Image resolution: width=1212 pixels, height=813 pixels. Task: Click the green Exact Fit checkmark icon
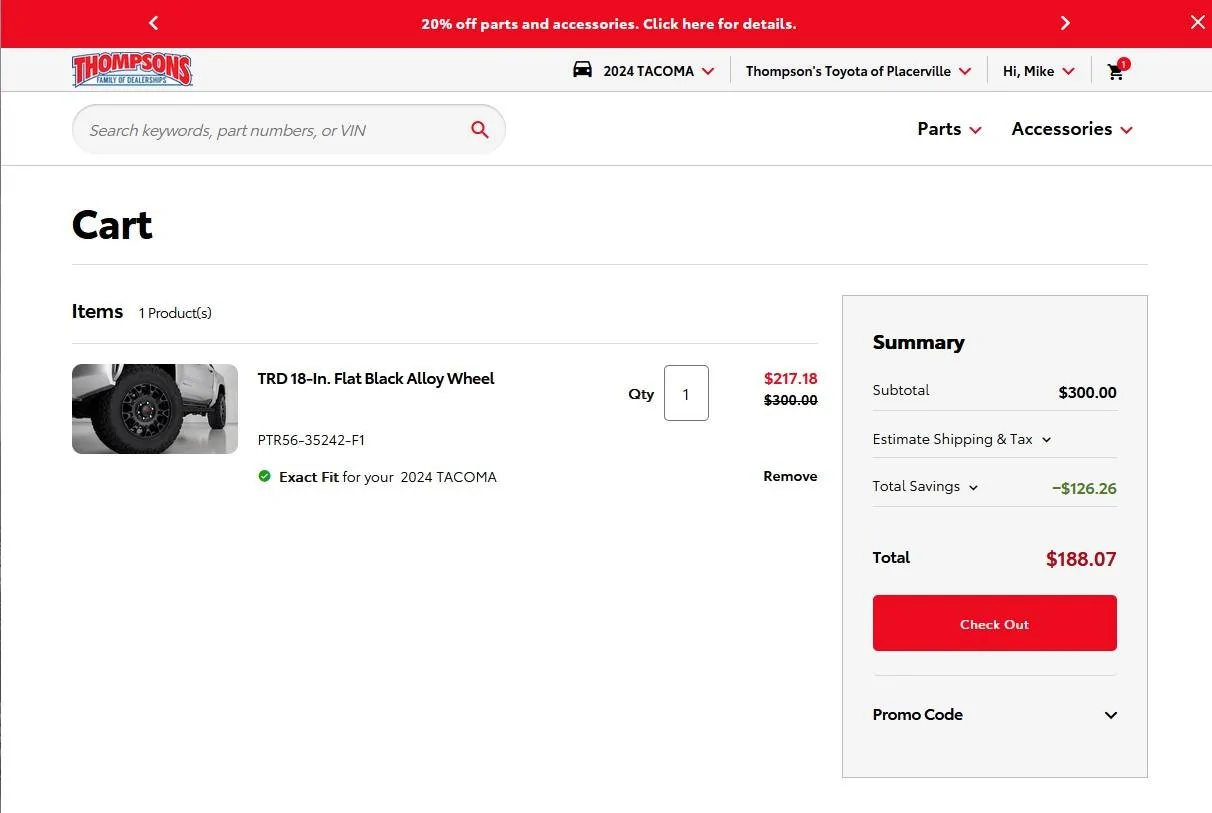point(264,477)
